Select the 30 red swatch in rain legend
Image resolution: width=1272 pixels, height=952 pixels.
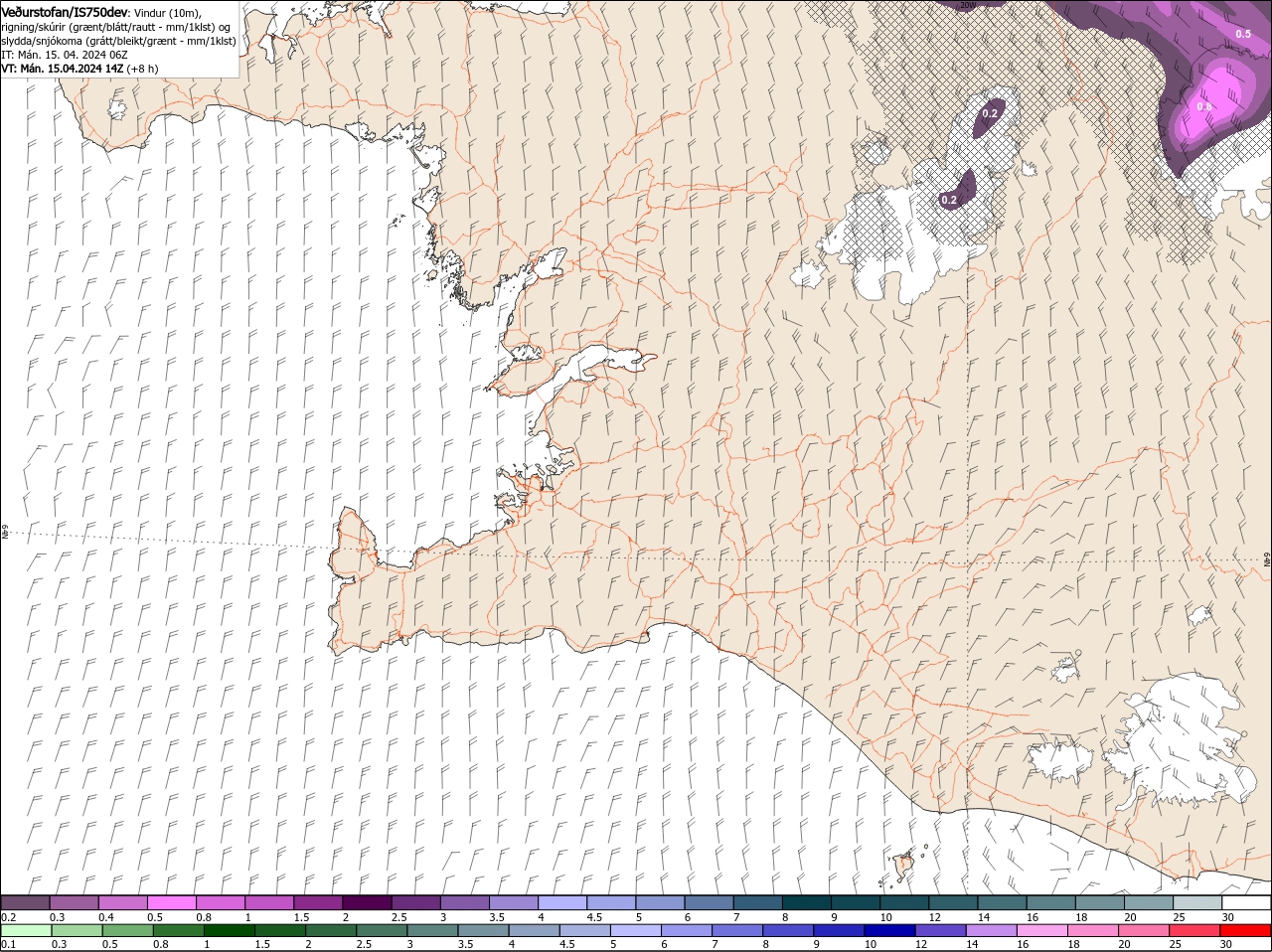pos(1247,930)
